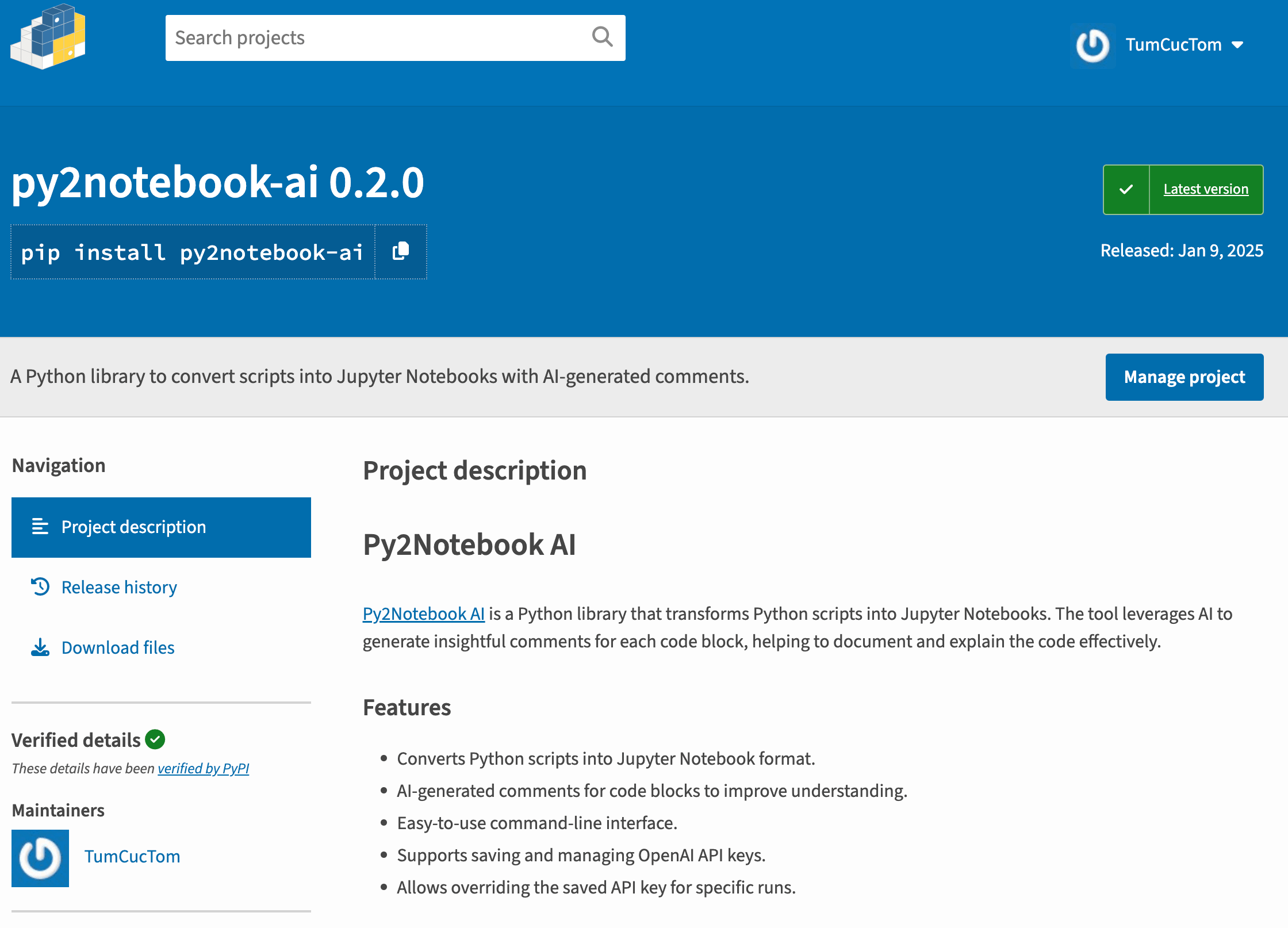1288x928 pixels.
Task: Switch to the Release history tab
Action: coord(119,587)
